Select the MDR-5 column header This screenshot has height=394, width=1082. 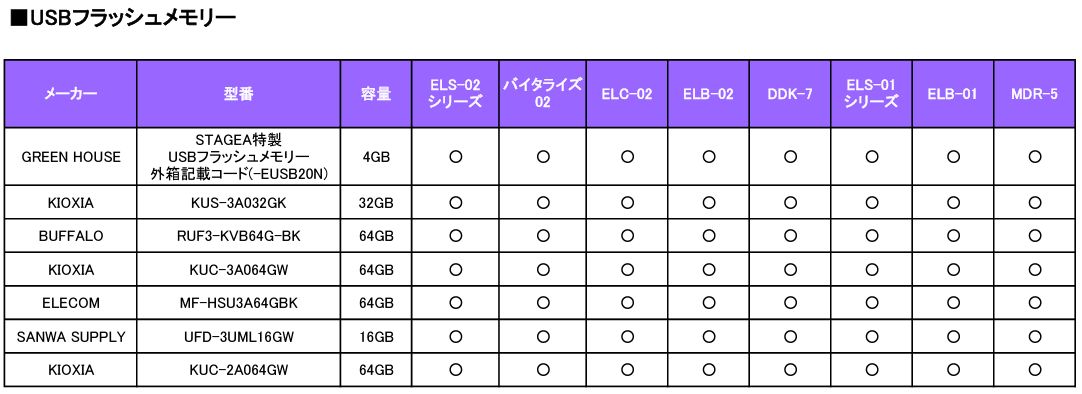pos(1034,94)
